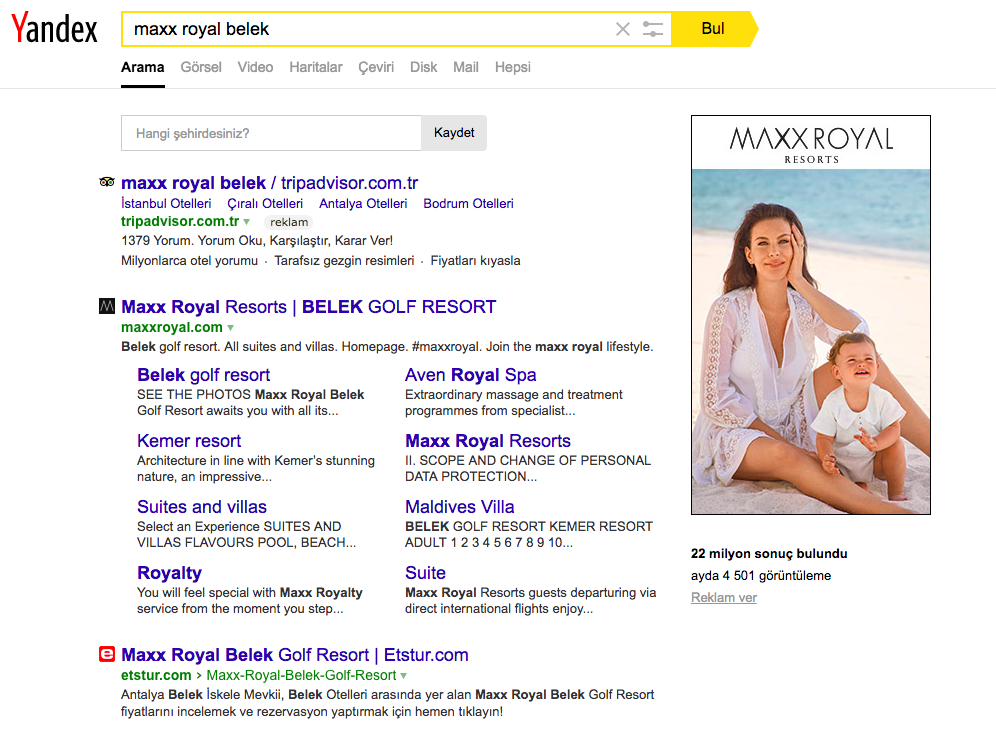
Task: Open Aven Royal Spa sitelink
Action: (x=471, y=375)
